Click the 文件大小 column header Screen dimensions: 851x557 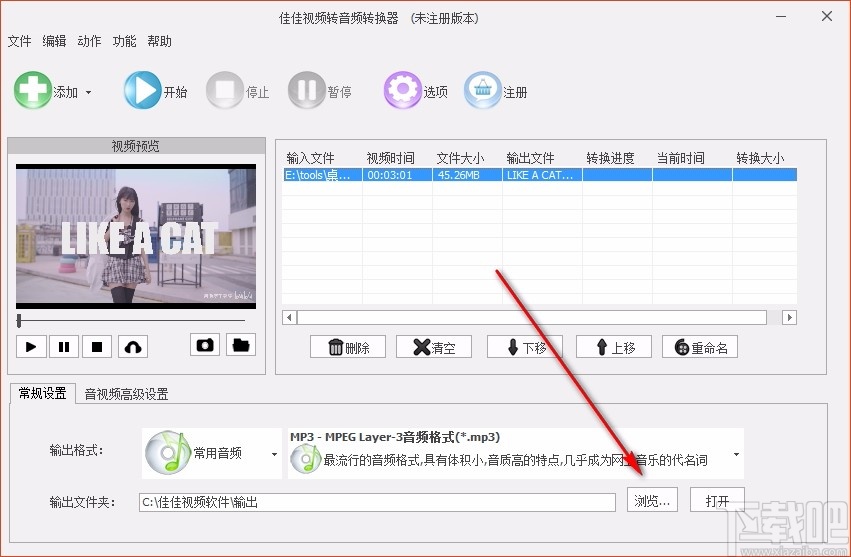460,158
